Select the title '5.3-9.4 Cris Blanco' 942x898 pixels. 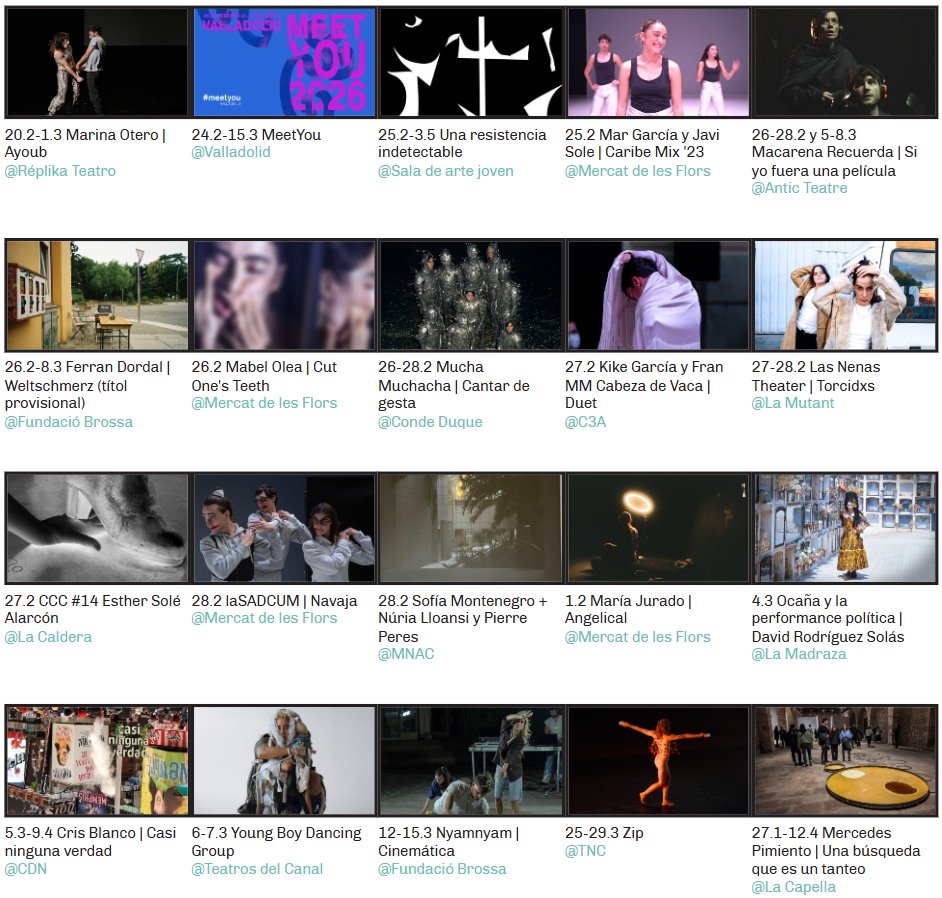[90, 842]
